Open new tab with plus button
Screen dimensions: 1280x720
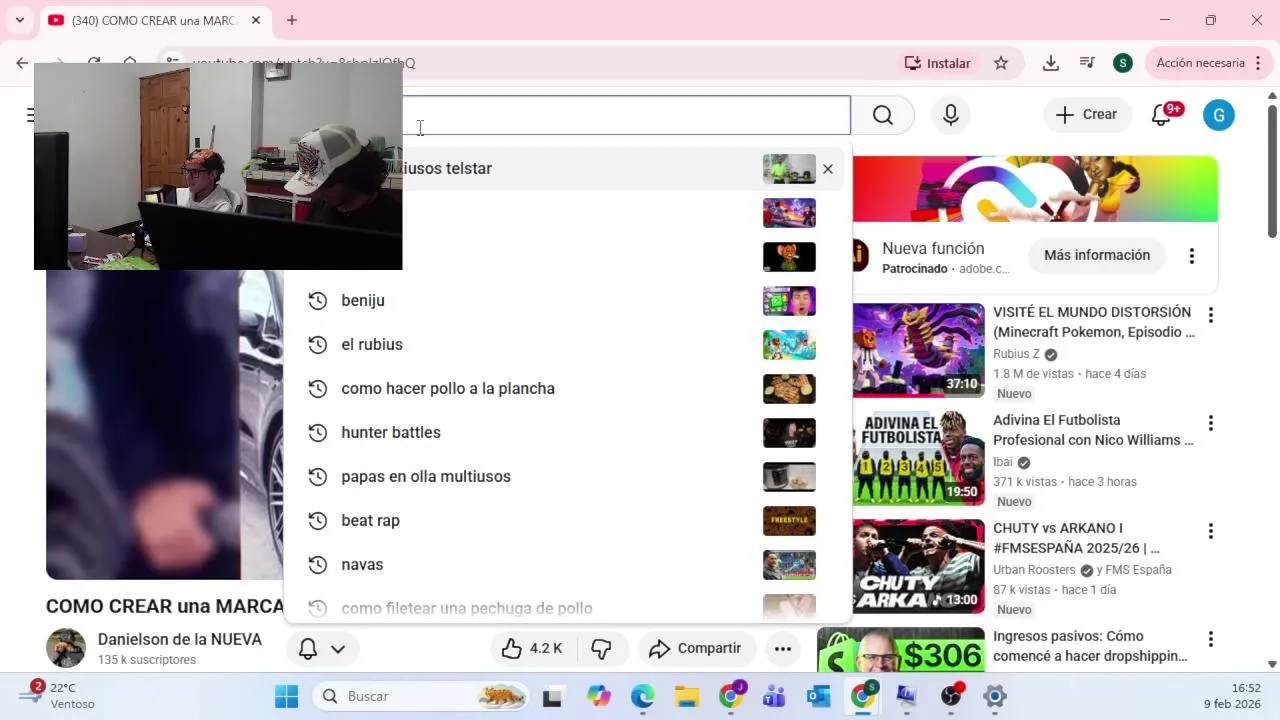(292, 20)
